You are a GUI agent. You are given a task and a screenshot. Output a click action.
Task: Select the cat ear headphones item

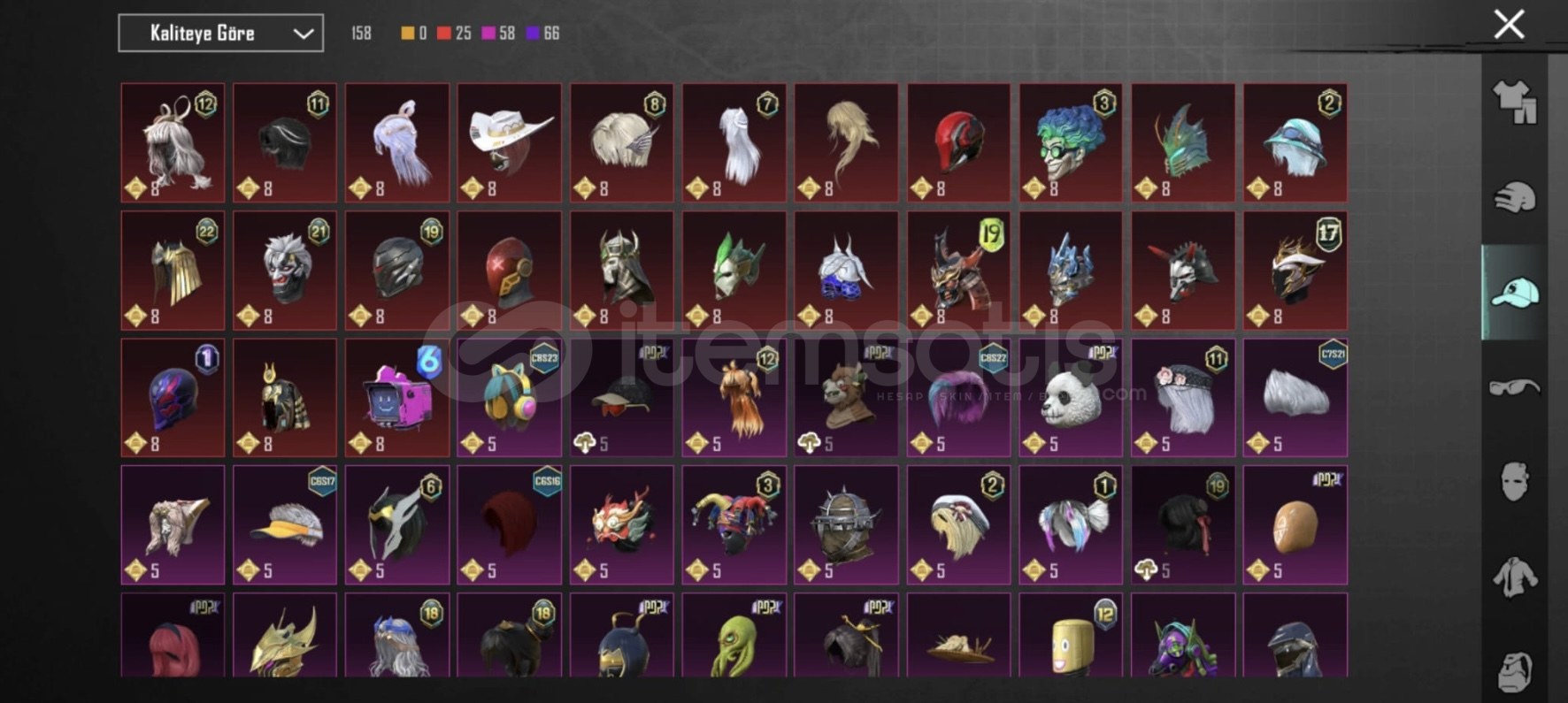pos(509,397)
